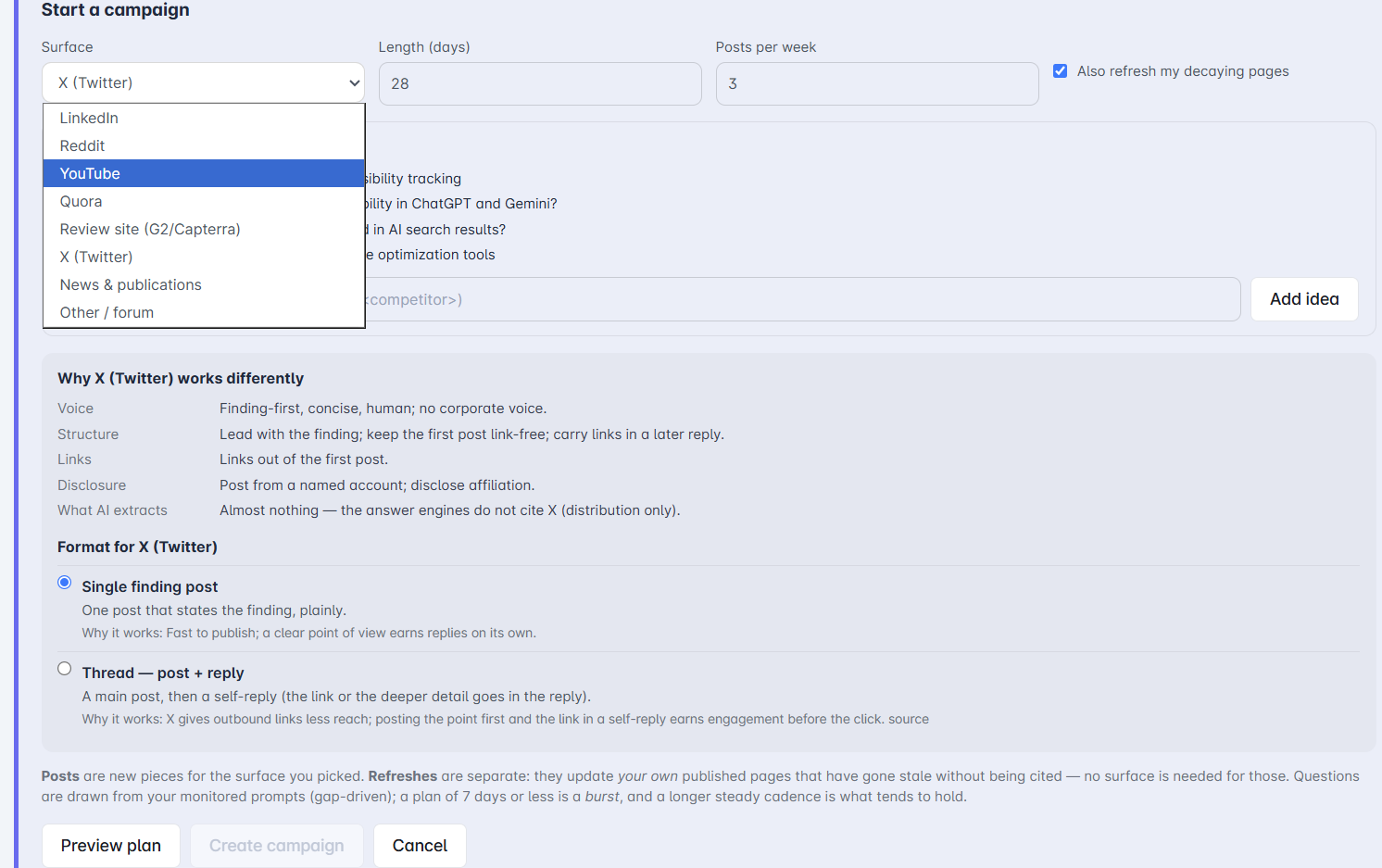Click the Posts per week input field
The height and width of the screenshot is (868, 1382).
[877, 83]
